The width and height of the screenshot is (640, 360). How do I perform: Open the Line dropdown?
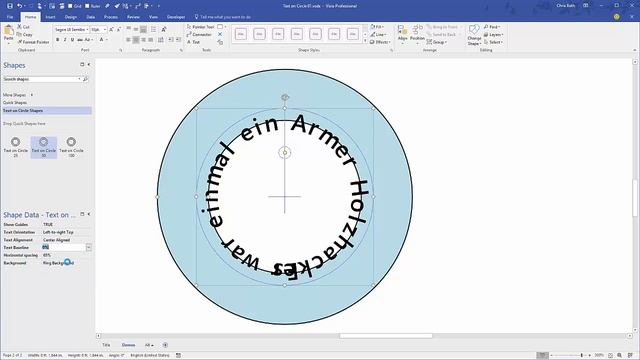pyautogui.click(x=378, y=34)
